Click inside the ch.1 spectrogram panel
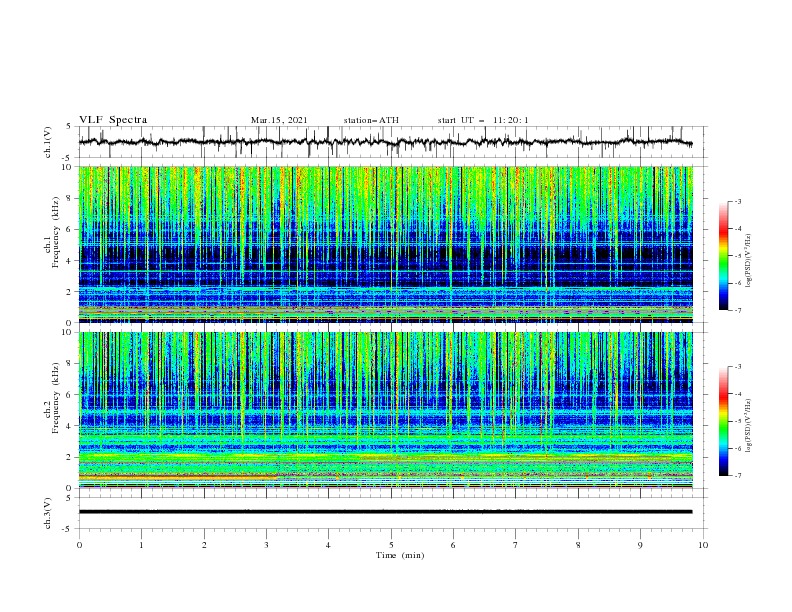The width and height of the screenshot is (792, 612). [x=386, y=244]
